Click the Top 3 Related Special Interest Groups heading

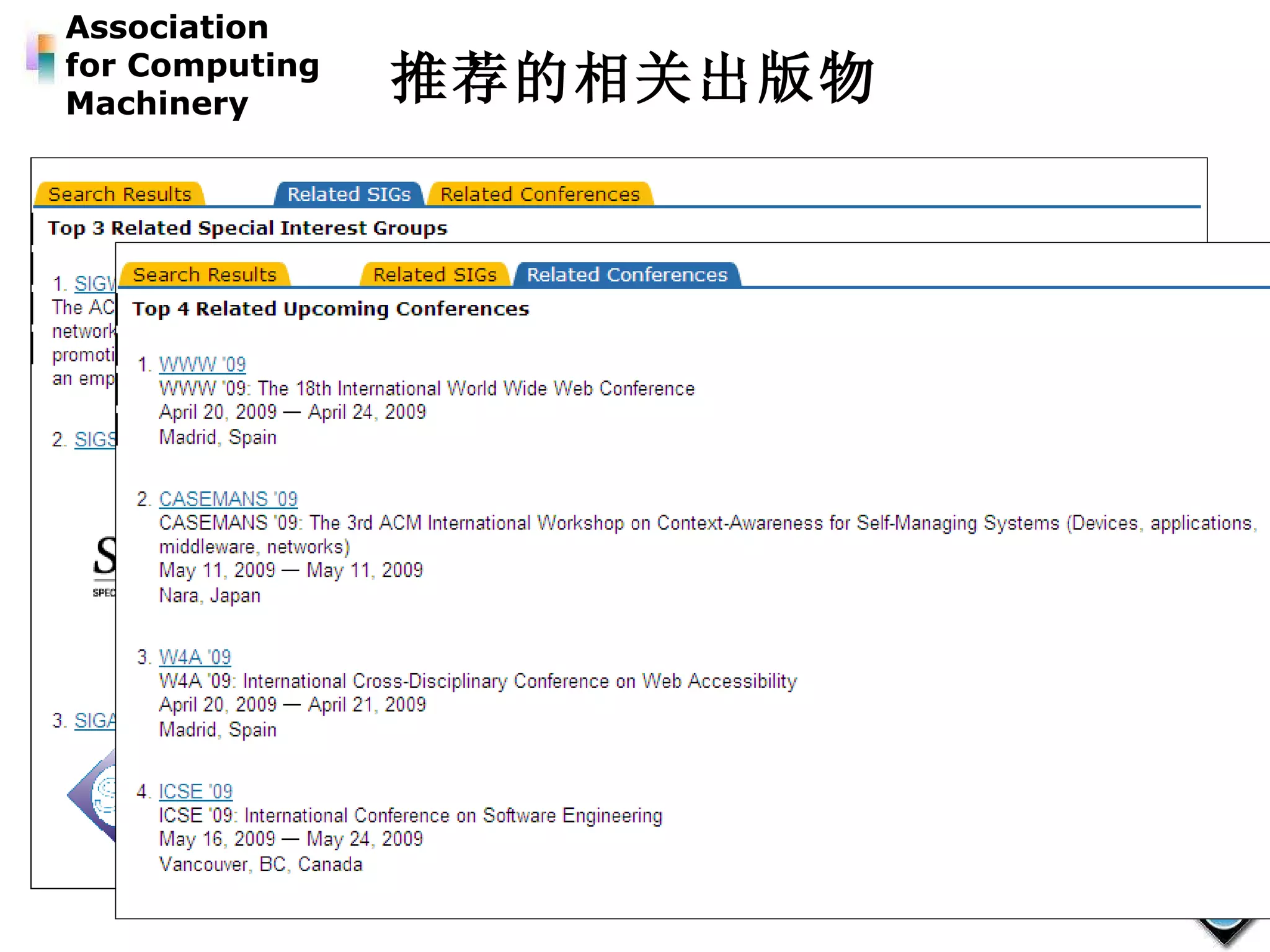coord(247,228)
